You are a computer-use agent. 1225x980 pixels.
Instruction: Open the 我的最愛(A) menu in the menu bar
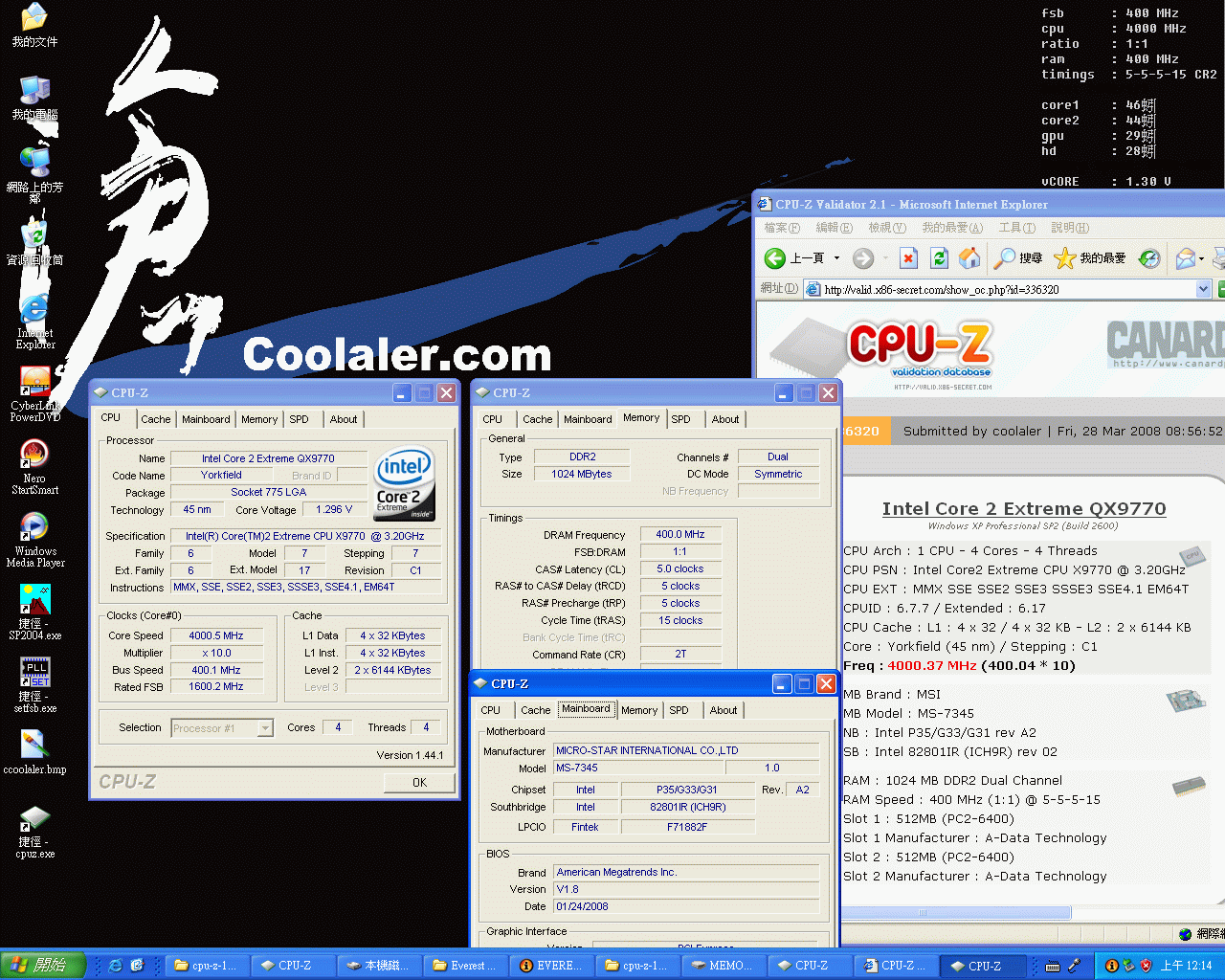952,228
